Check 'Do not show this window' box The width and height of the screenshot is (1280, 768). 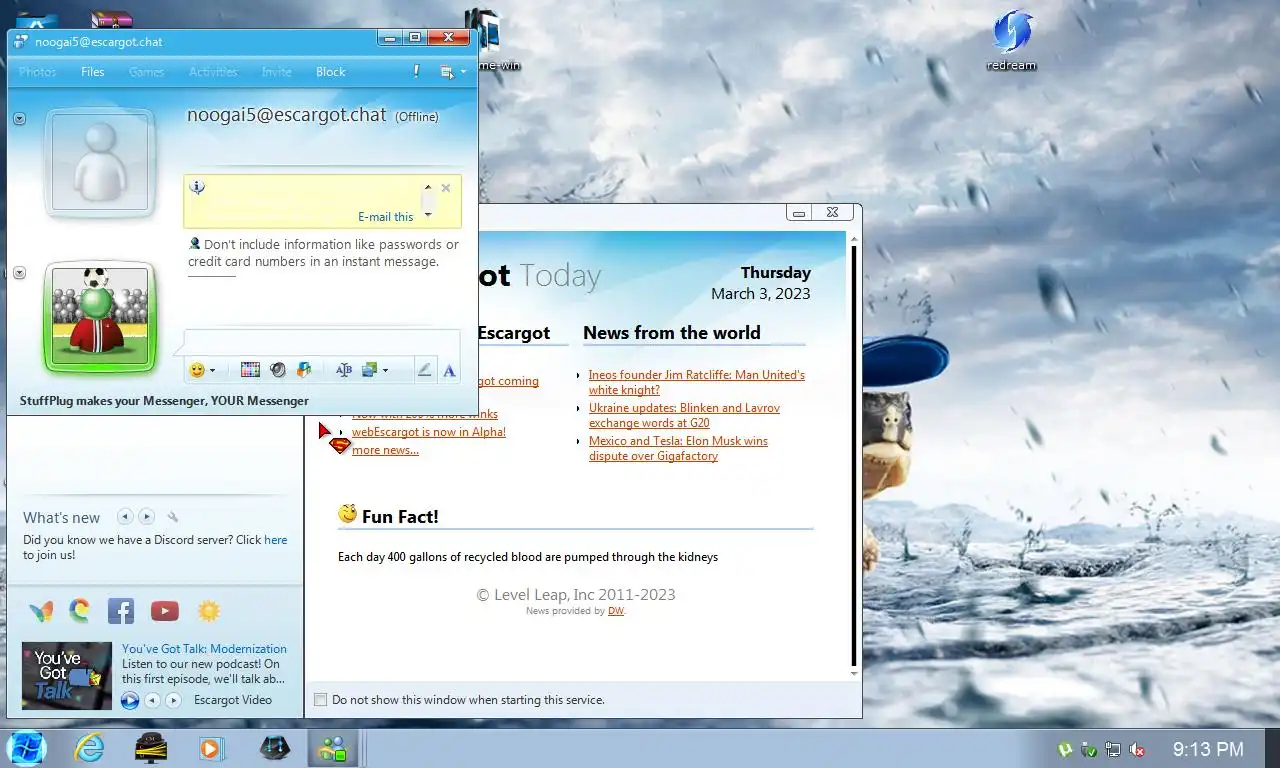point(321,700)
